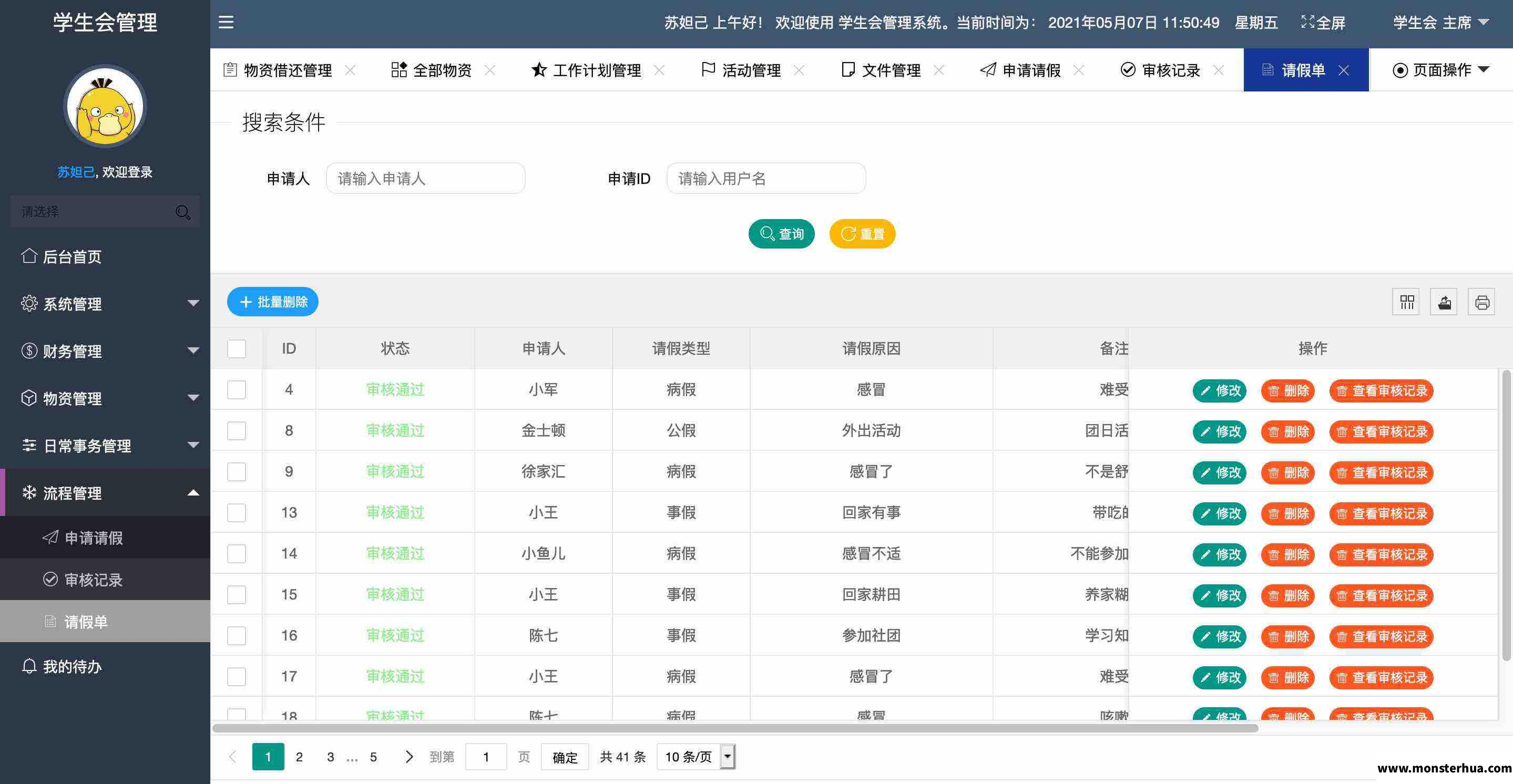Screen dimensions: 1513x784
Task: Switch to 文件管理 tab
Action: (x=881, y=70)
